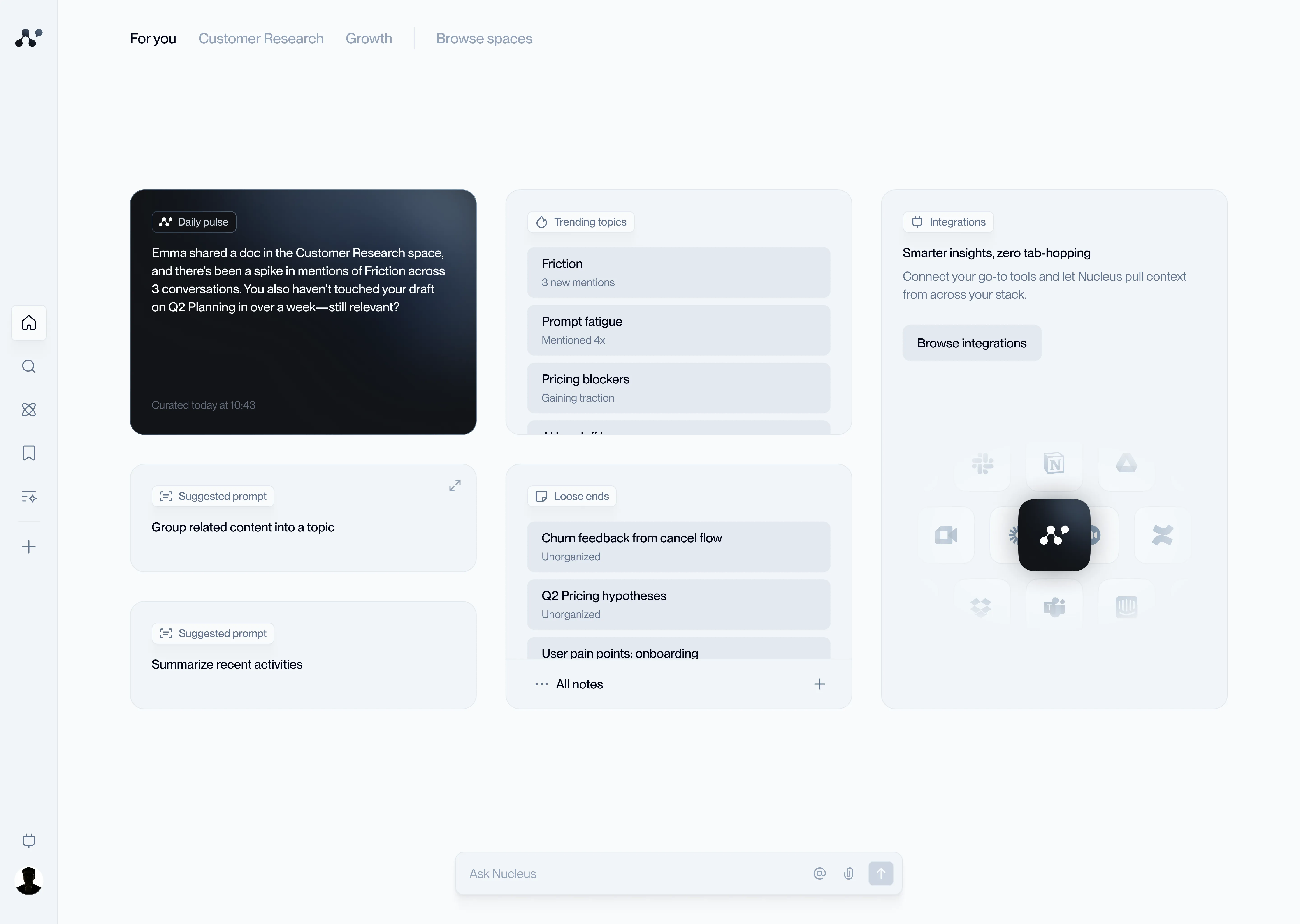Image resolution: width=1300 pixels, height=924 pixels.
Task: Switch to the Customer Research tab
Action: [261, 39]
